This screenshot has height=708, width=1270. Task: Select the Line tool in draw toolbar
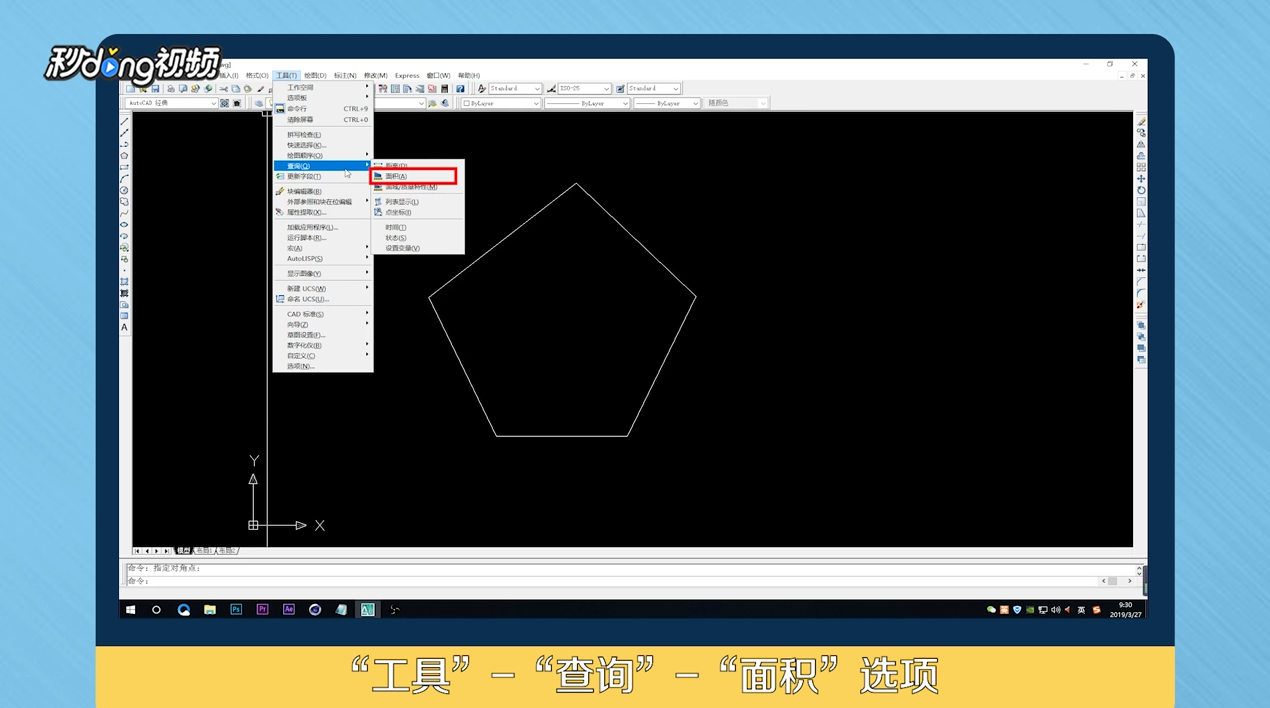point(124,122)
